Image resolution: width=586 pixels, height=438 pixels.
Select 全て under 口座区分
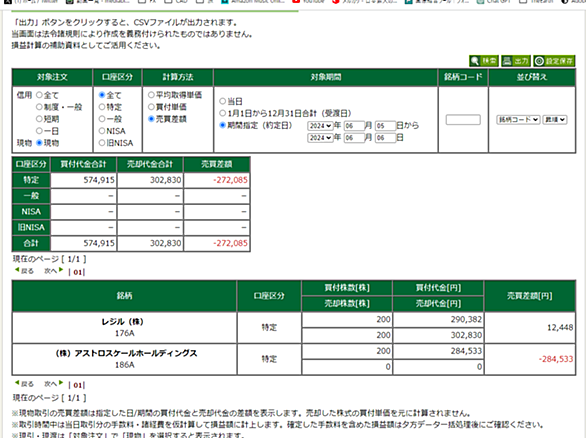coord(102,95)
